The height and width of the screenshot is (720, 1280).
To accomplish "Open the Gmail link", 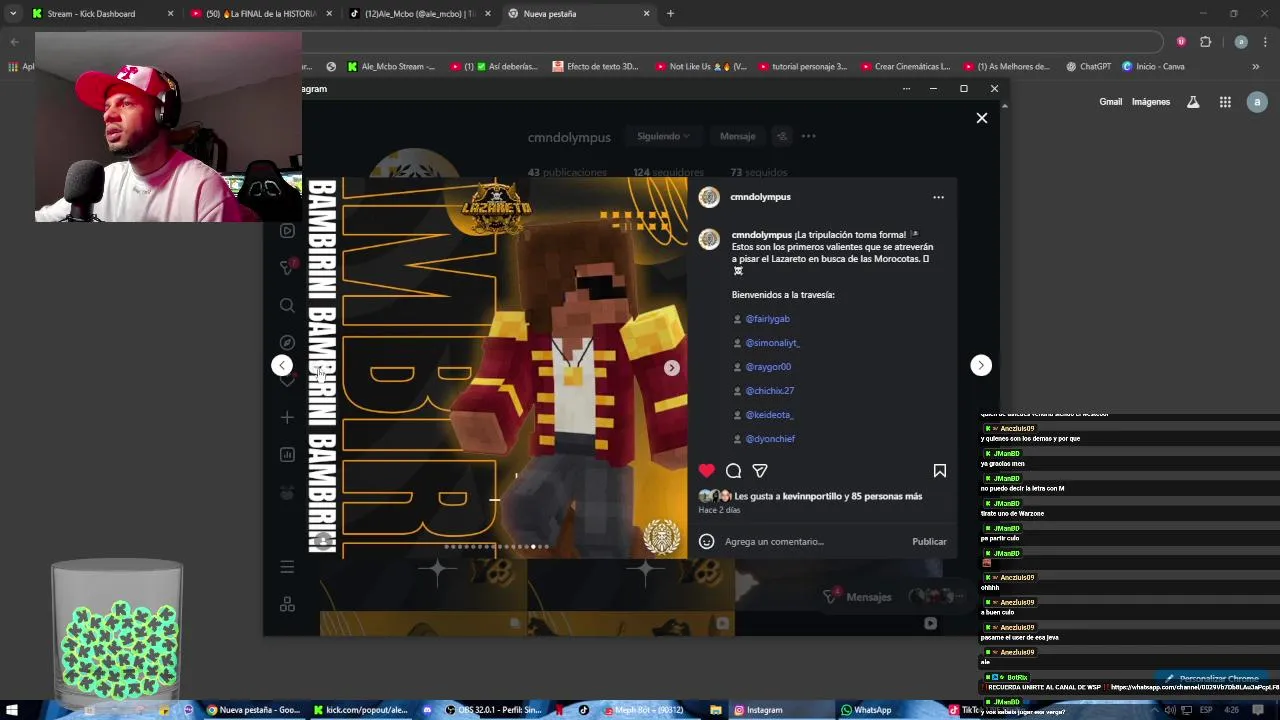I will [x=1110, y=102].
